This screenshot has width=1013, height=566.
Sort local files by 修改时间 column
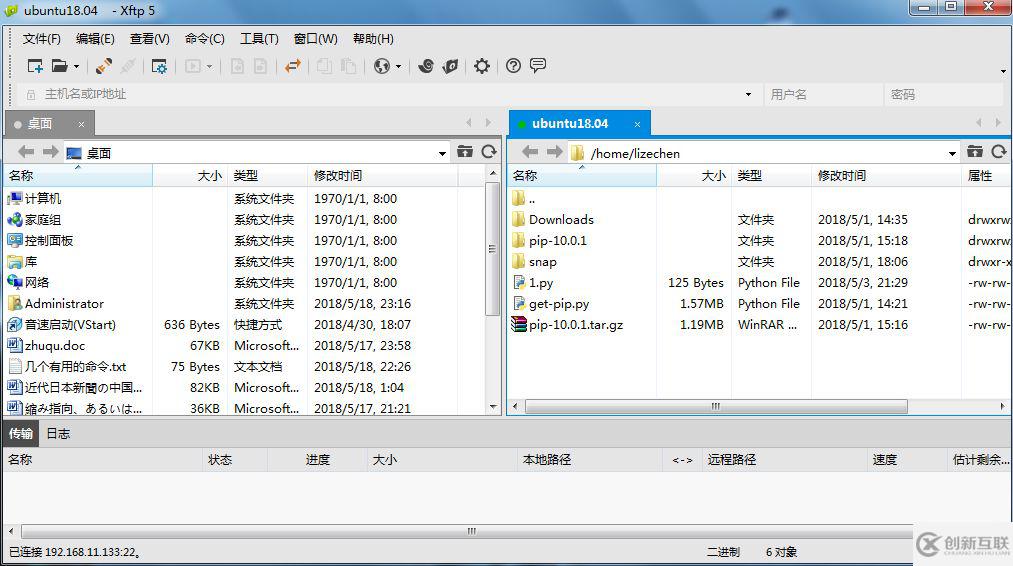382,176
